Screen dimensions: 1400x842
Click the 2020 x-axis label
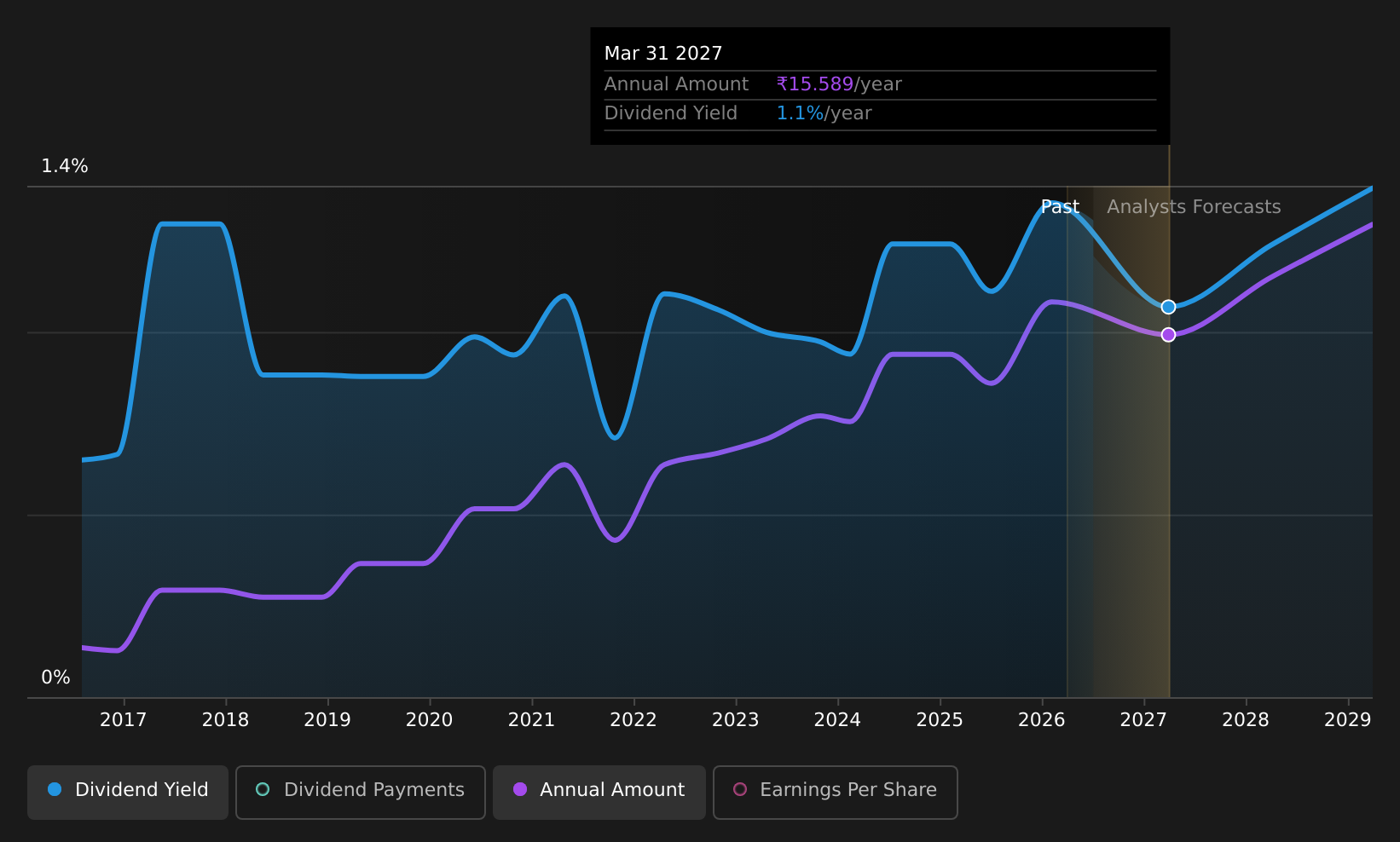click(x=430, y=720)
